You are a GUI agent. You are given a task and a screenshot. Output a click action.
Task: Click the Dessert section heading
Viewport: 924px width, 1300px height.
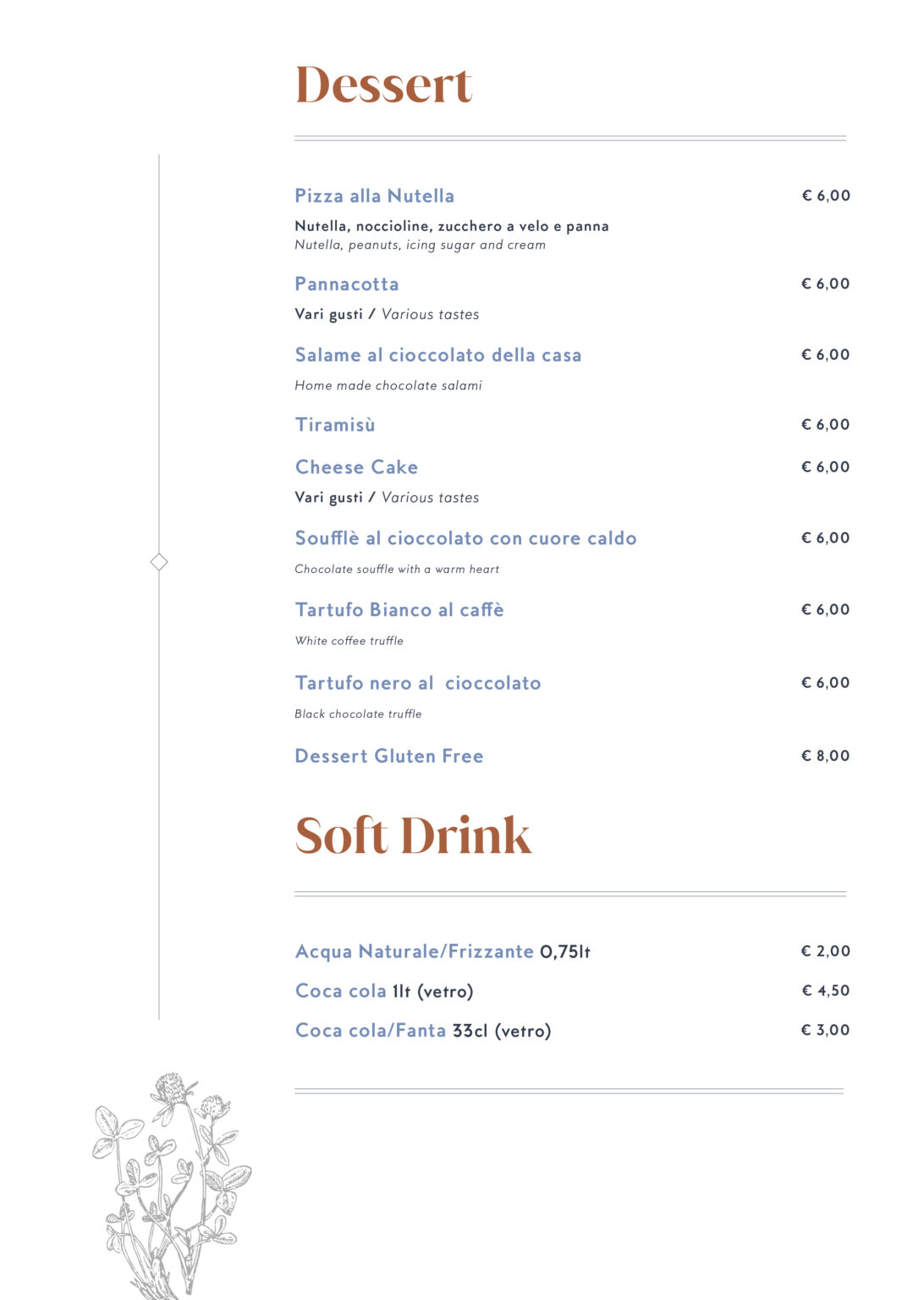(383, 85)
